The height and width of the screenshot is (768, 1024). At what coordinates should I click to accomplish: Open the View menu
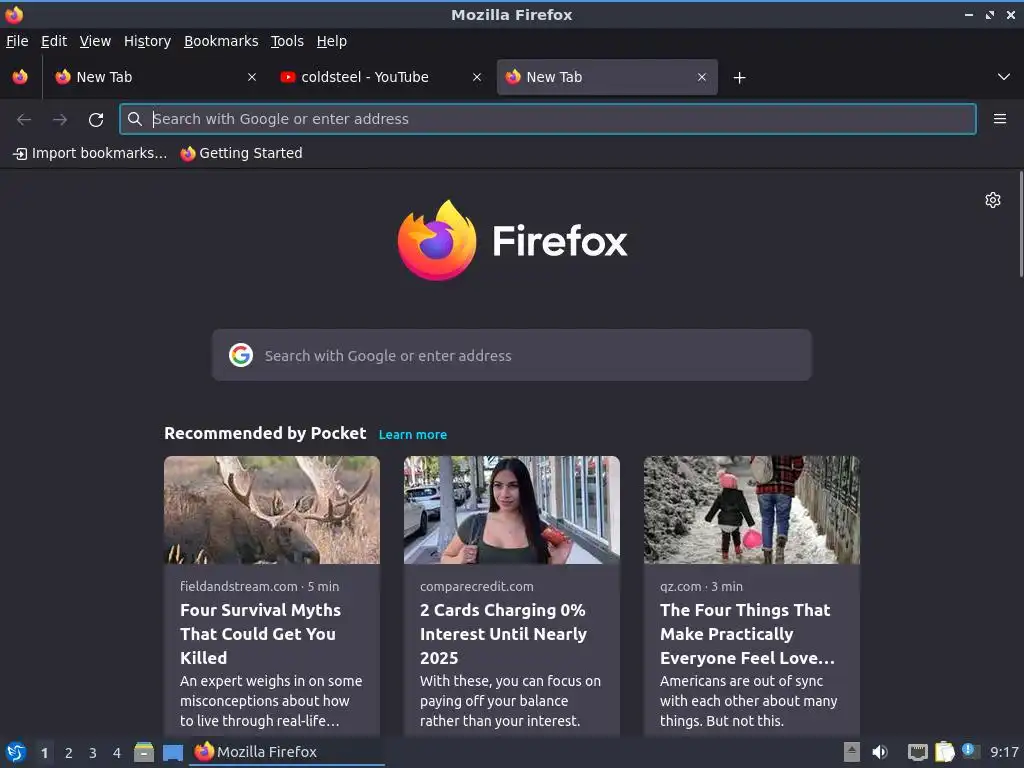(x=95, y=41)
